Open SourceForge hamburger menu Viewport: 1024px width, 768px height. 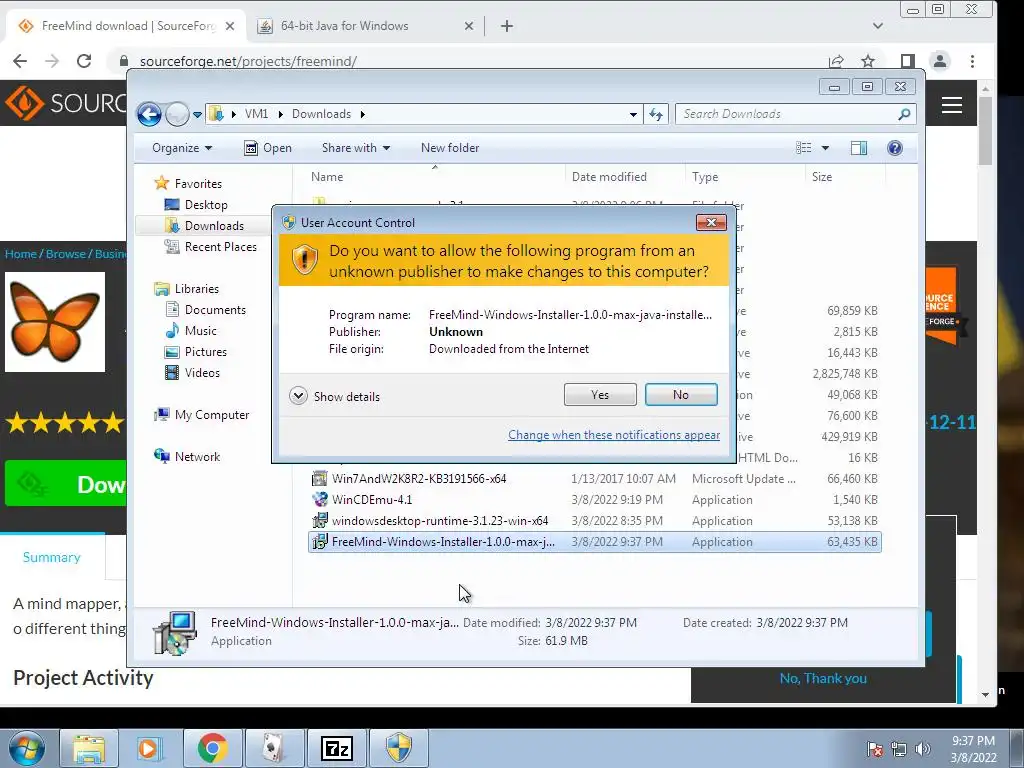click(x=952, y=105)
